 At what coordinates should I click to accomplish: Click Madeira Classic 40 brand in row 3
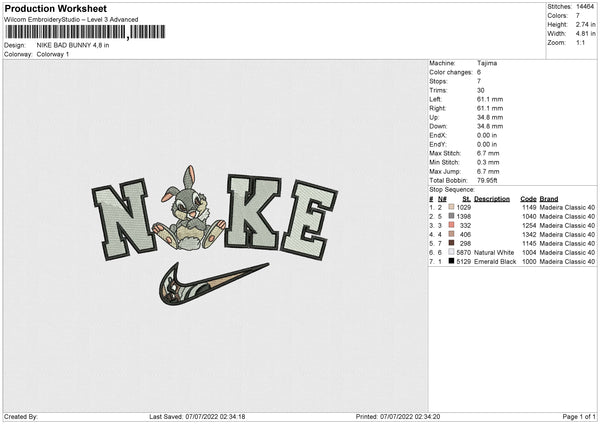(x=567, y=225)
